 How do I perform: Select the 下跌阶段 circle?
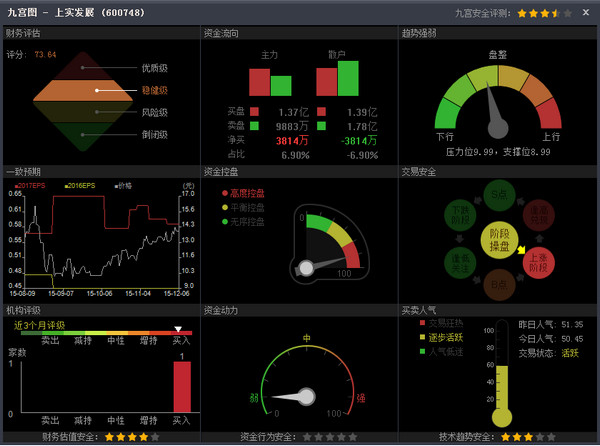pyautogui.click(x=459, y=213)
